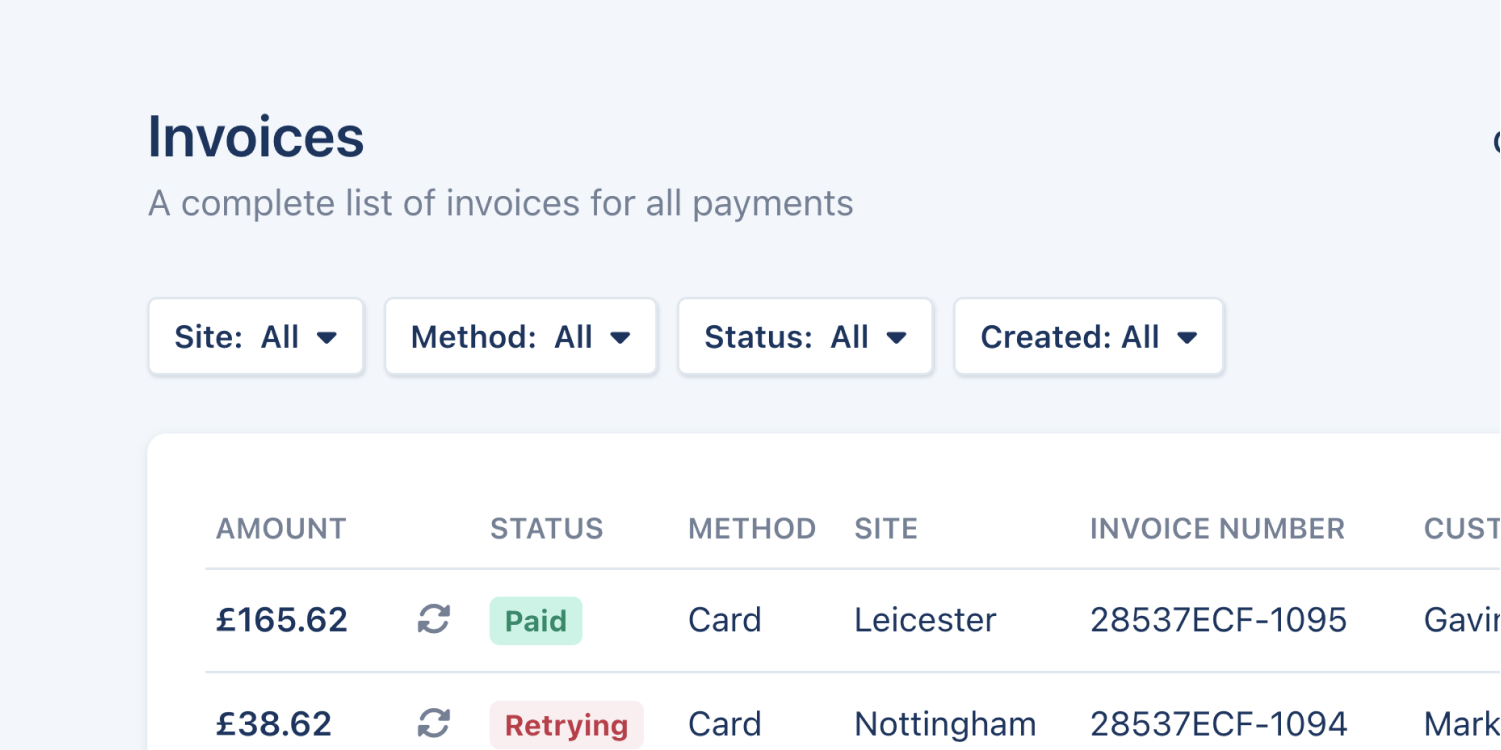Select the Nottingham site entry

pos(944,724)
